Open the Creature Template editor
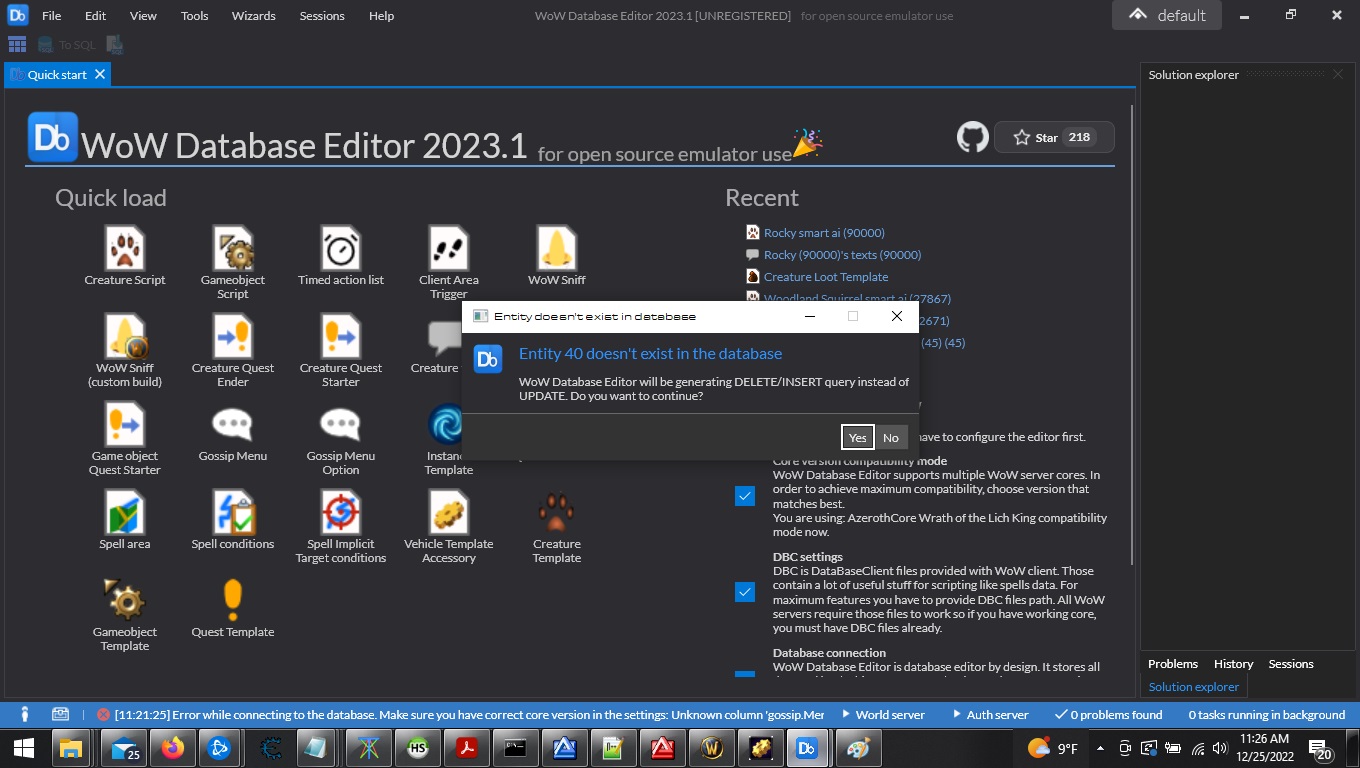This screenshot has width=1360, height=768. coord(557,527)
